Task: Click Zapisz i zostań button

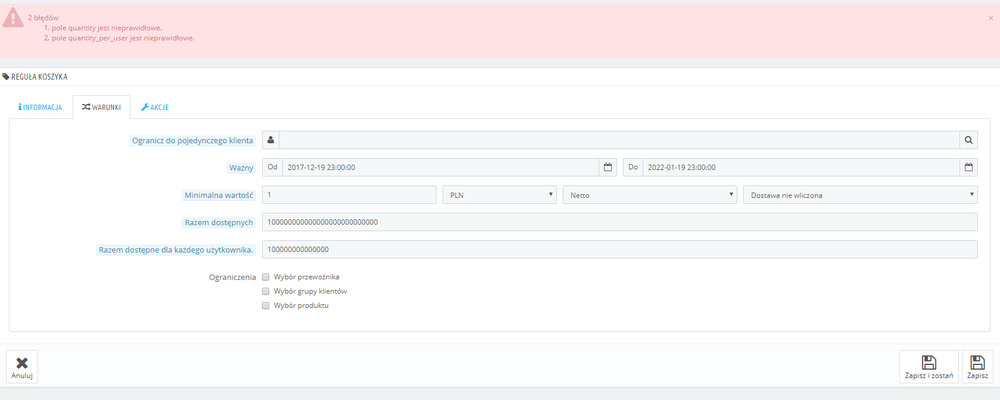Action: click(929, 368)
